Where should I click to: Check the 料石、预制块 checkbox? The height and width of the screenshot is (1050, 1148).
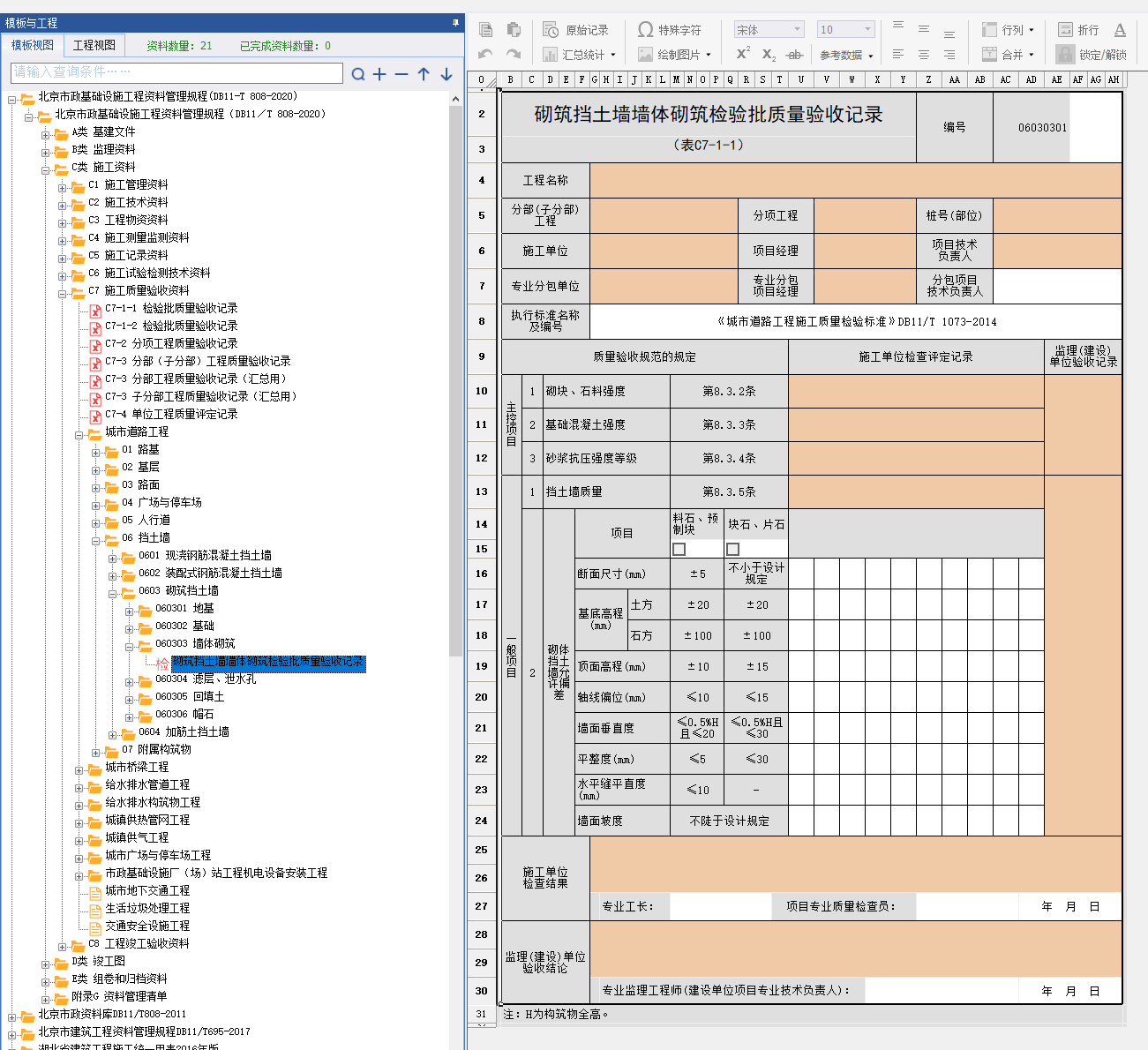click(679, 549)
